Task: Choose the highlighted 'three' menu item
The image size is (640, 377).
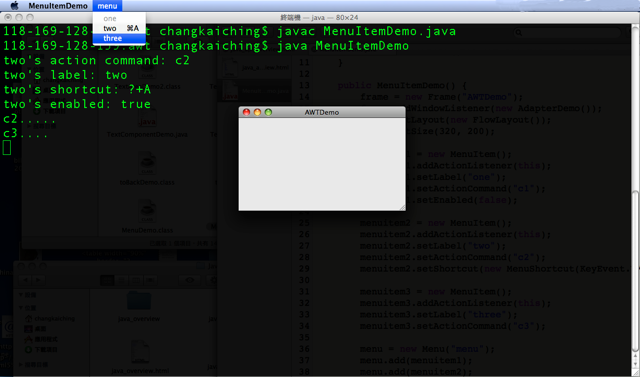Action: pos(119,38)
